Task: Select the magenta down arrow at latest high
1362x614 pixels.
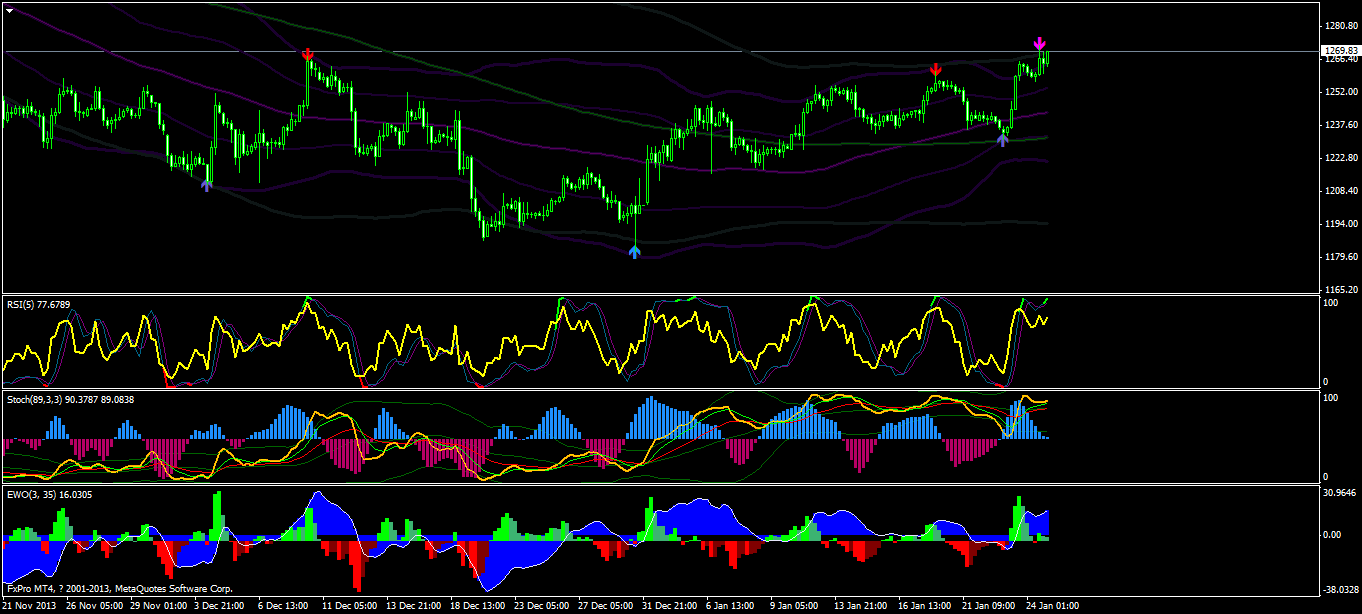Action: click(1040, 44)
